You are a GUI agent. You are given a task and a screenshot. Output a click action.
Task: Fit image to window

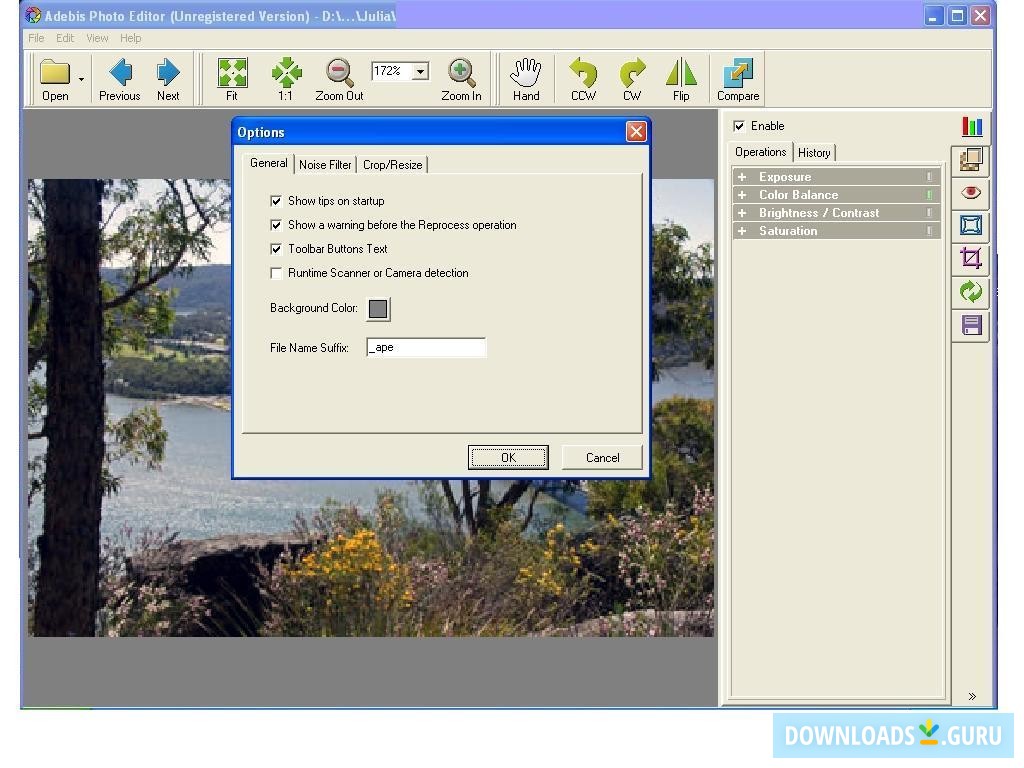click(232, 79)
